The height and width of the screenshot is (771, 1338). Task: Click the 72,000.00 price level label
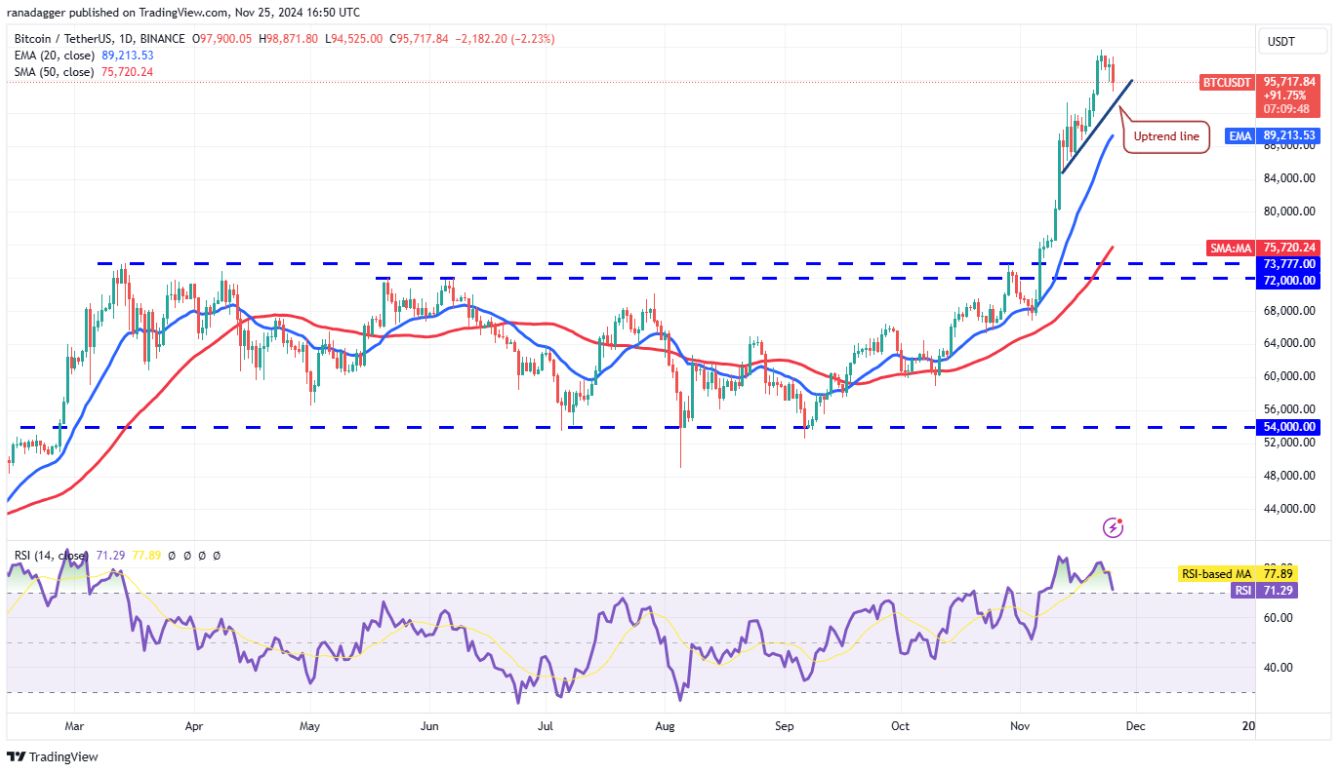pos(1287,280)
